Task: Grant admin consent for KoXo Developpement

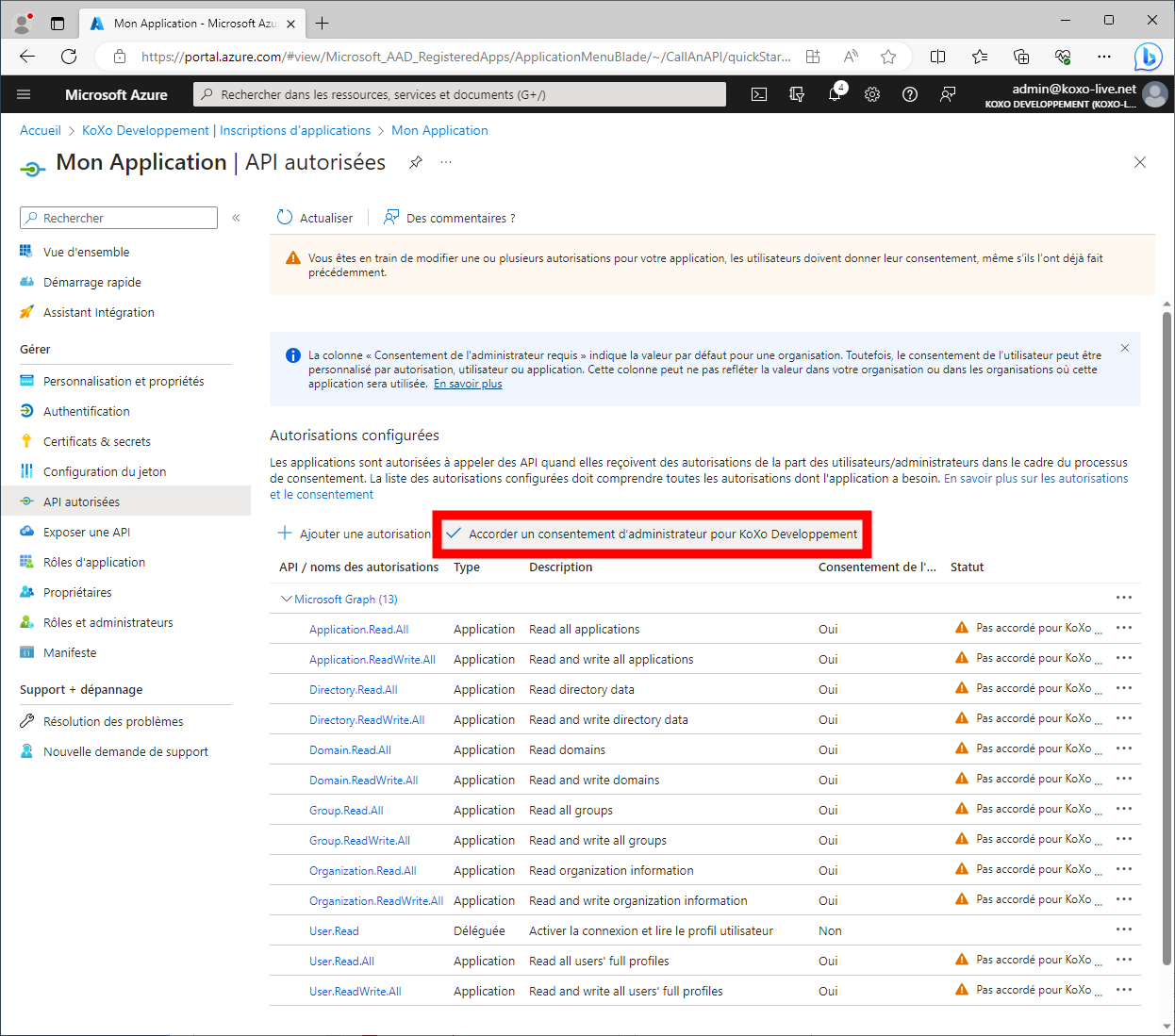Action: [x=652, y=534]
